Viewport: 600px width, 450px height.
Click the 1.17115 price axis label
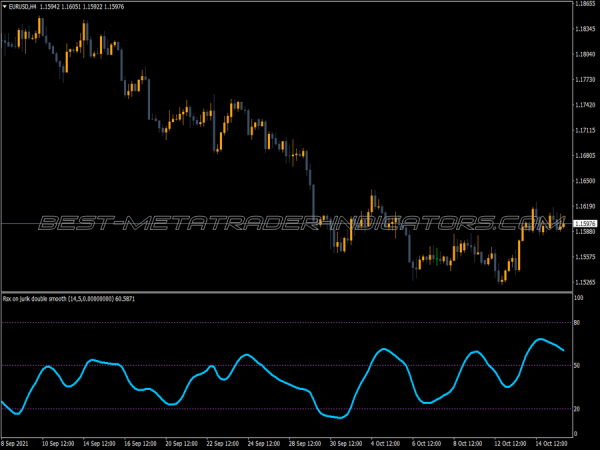pos(586,130)
